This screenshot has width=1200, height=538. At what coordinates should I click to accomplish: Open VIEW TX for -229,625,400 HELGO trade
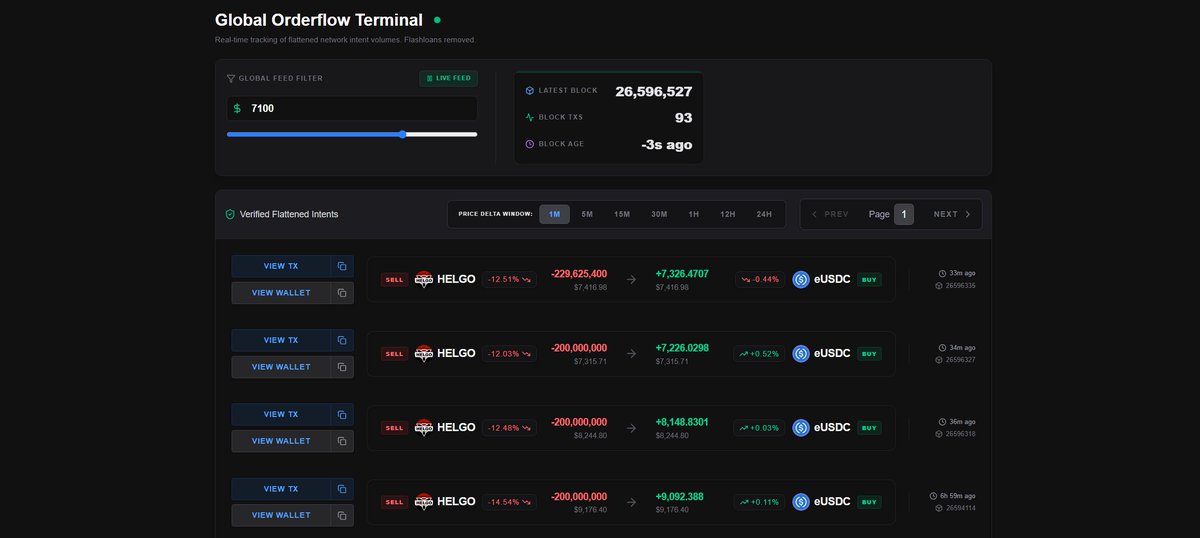tap(280, 266)
